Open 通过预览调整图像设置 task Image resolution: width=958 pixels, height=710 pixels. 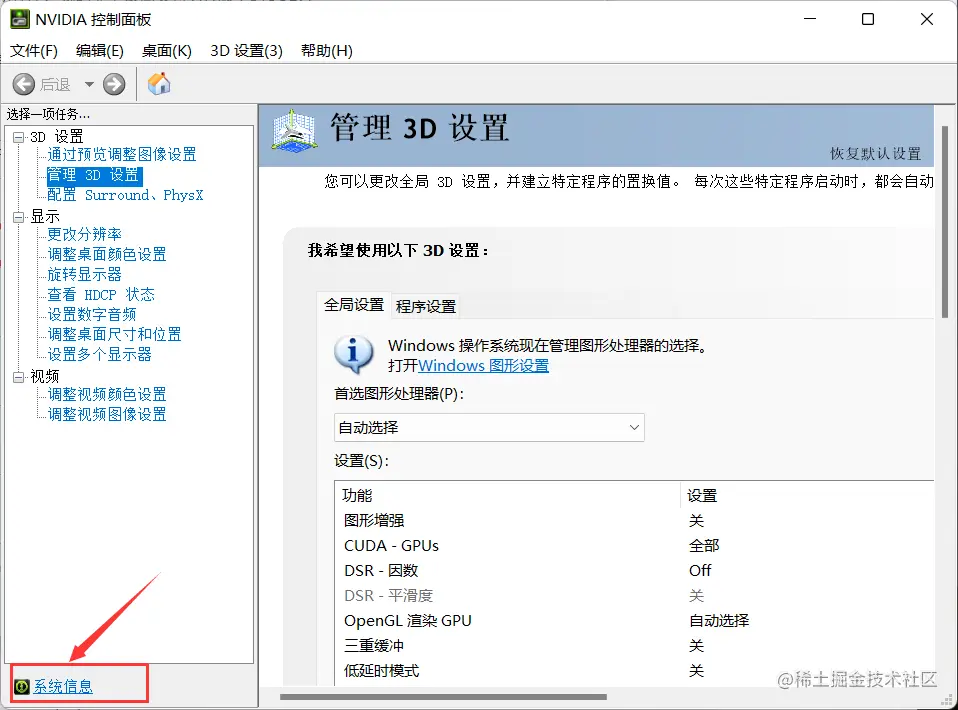[x=122, y=155]
